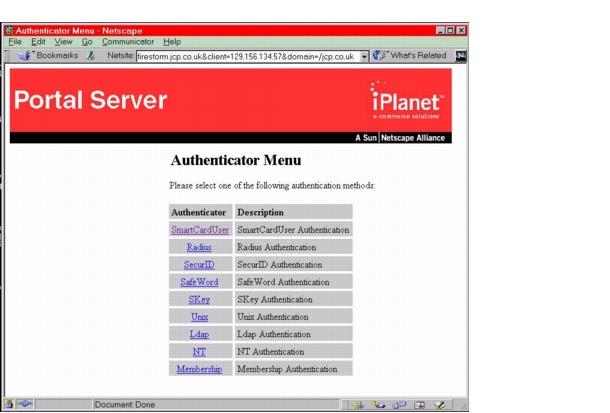This screenshot has width=610, height=413.
Task: Click the online/offline connection icon
Action: pyautogui.click(x=25, y=404)
